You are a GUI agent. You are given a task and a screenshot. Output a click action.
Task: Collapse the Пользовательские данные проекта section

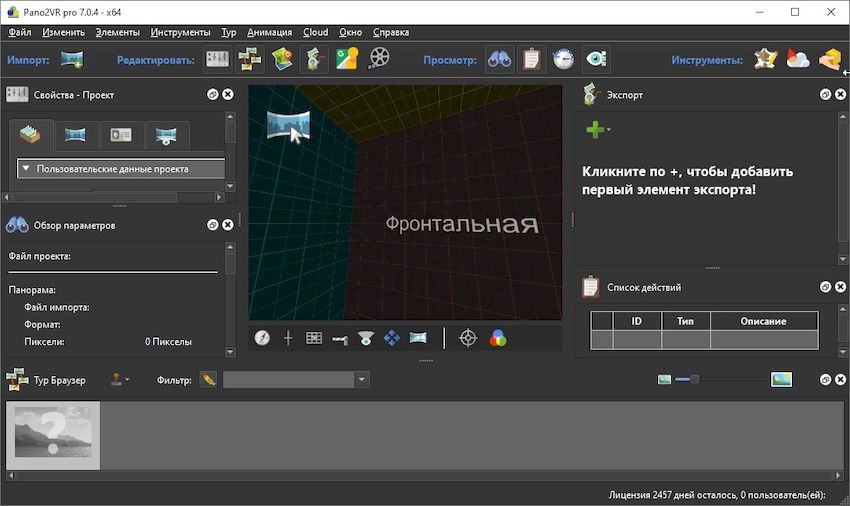point(25,169)
